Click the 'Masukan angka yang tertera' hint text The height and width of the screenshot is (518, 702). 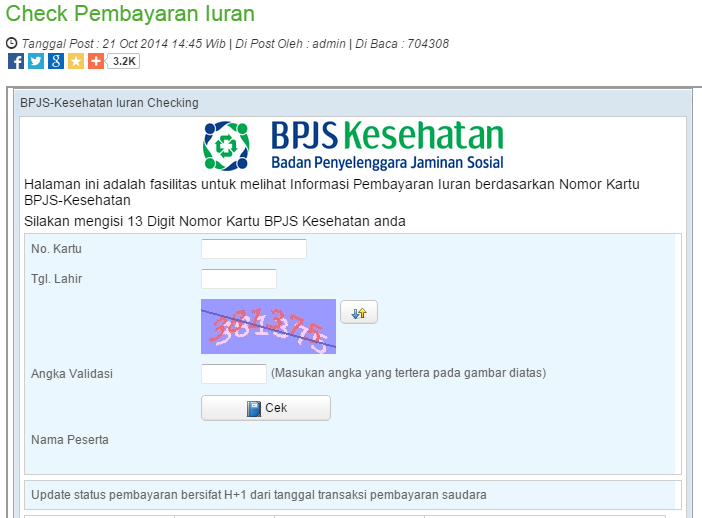(x=408, y=373)
